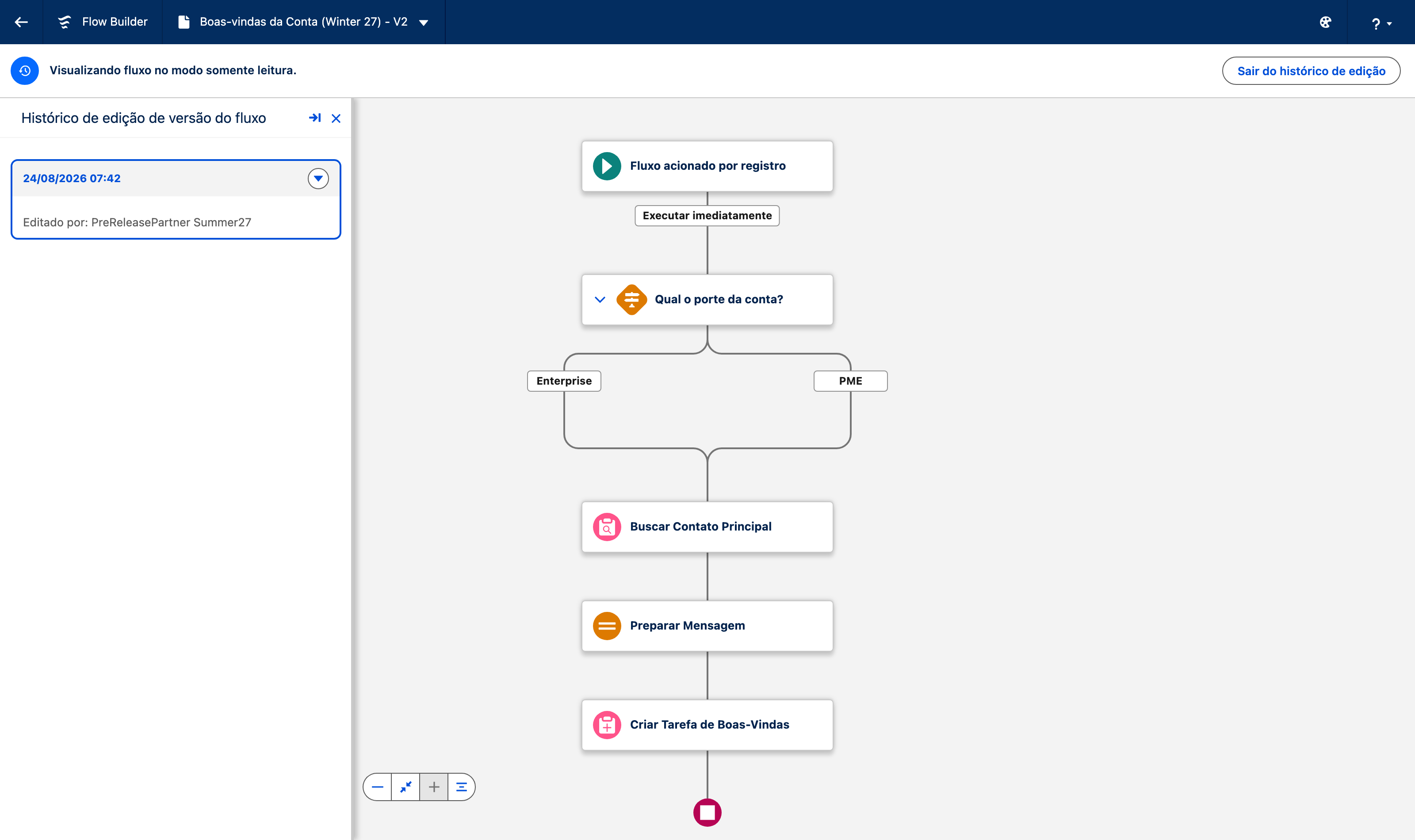Click Boas-vindas da Conta (Winter 27) - V2 name

point(303,22)
